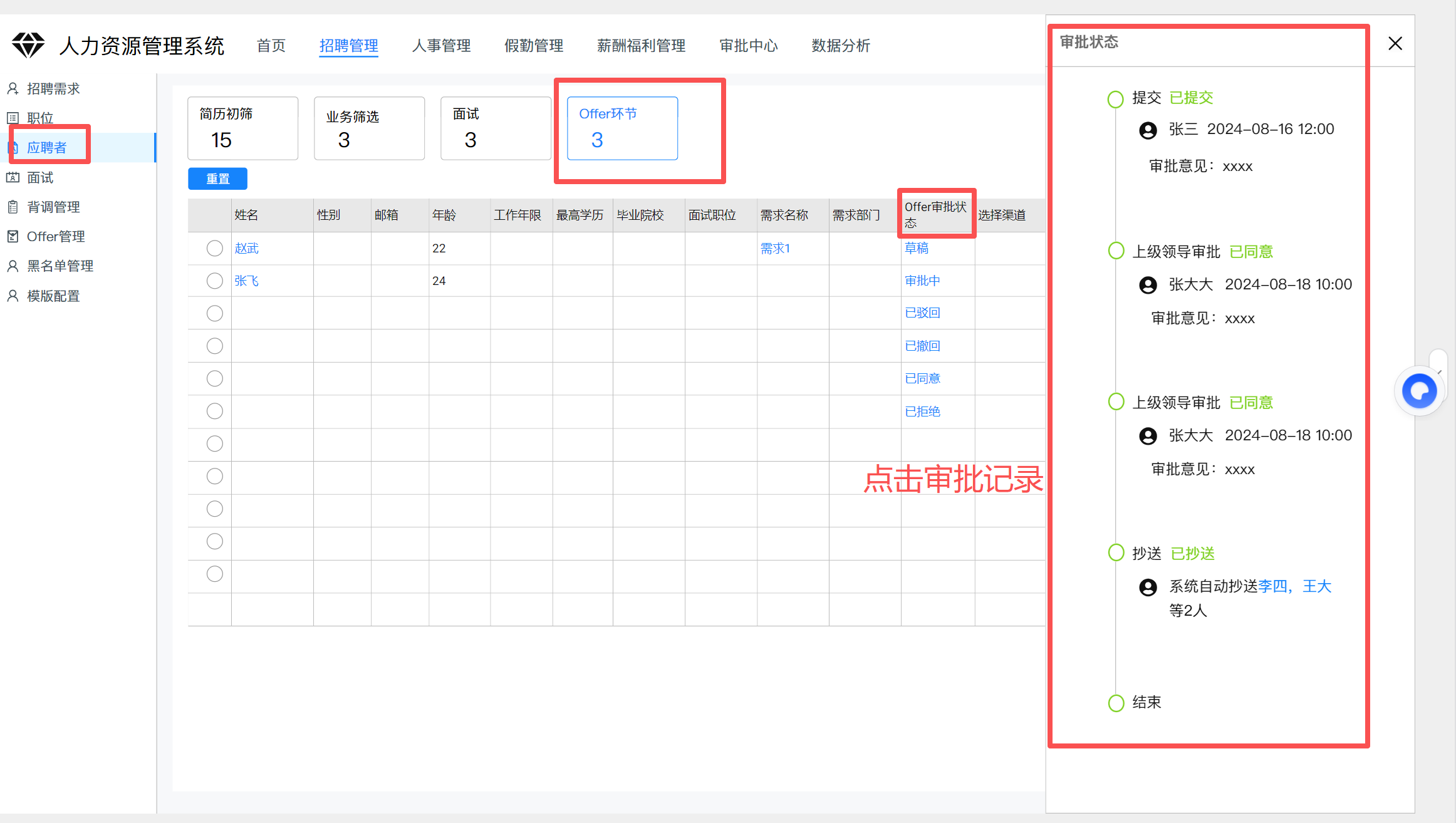Click the cc'd user 李四 link

[1272, 587]
